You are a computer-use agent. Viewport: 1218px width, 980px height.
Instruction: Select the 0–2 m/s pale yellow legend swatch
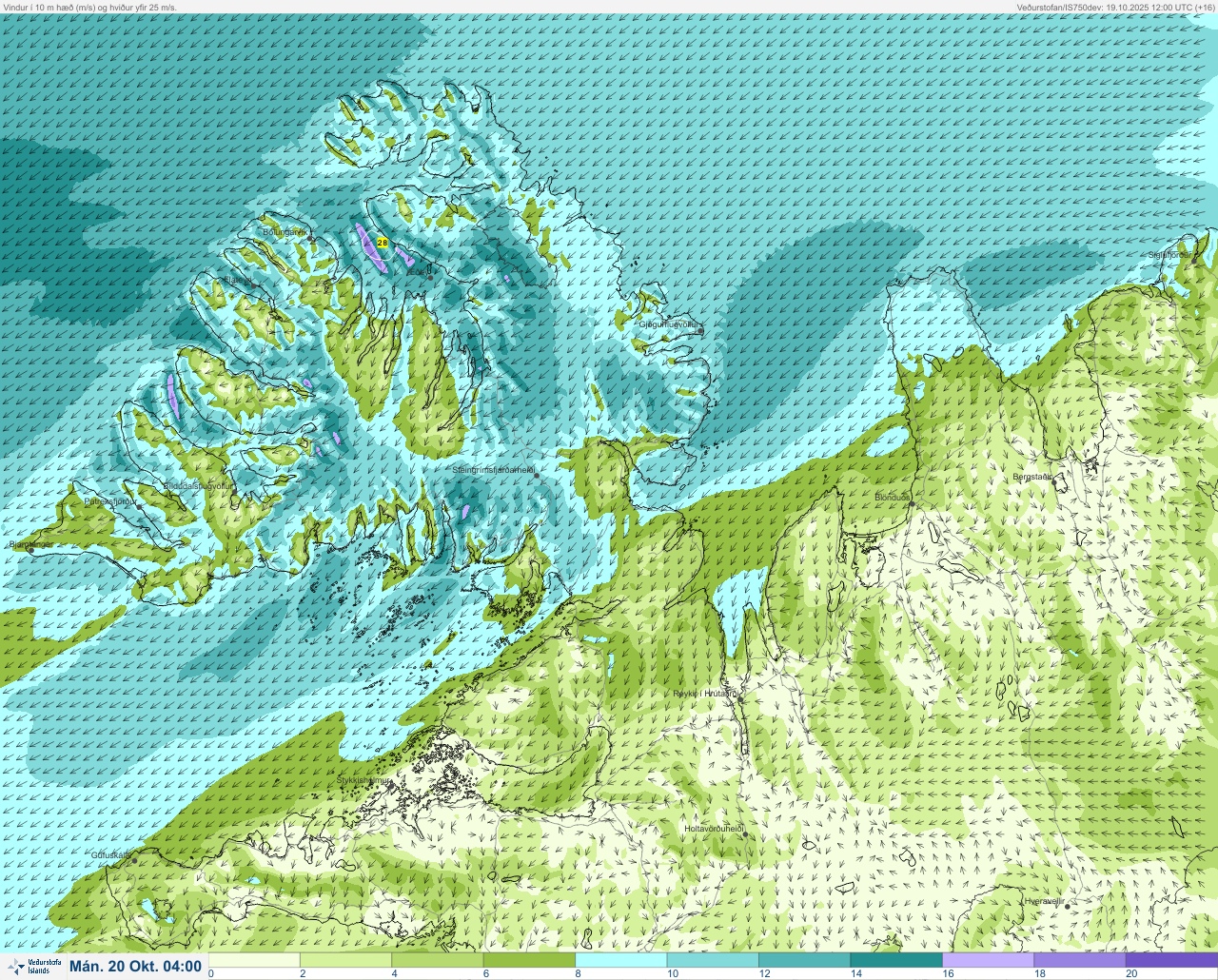(x=254, y=960)
